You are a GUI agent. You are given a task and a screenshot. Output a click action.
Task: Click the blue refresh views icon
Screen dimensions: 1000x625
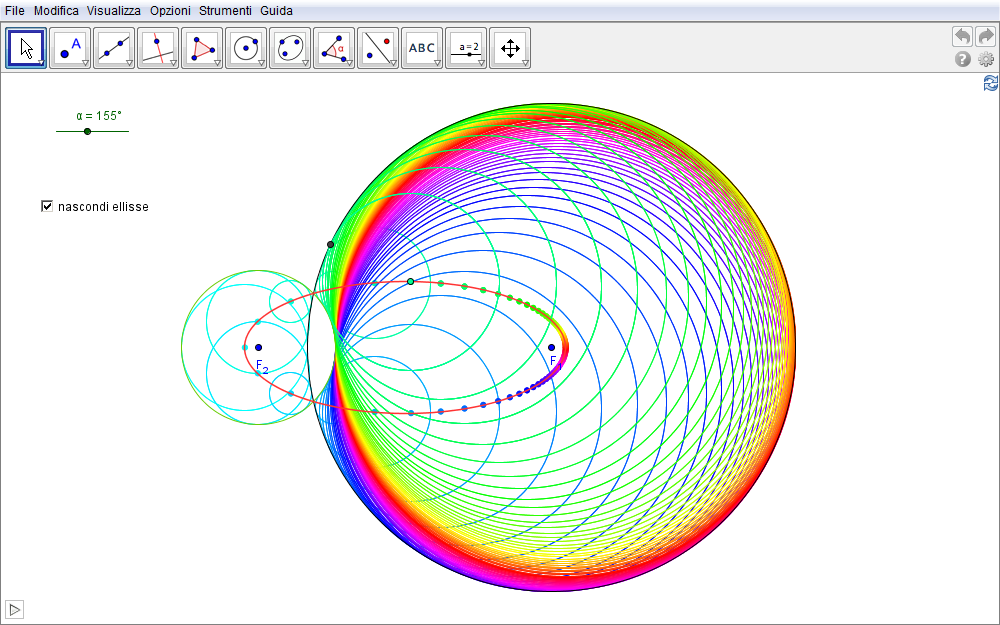click(990, 84)
